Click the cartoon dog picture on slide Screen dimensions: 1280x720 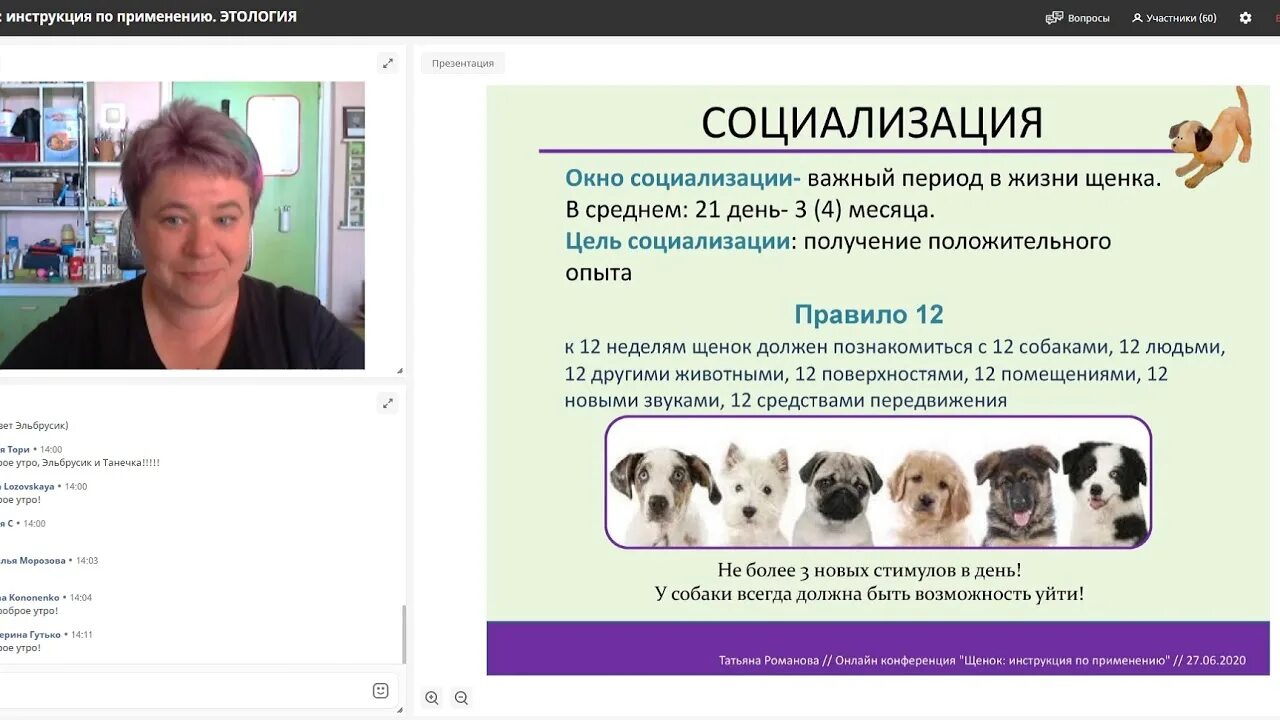pos(1210,137)
